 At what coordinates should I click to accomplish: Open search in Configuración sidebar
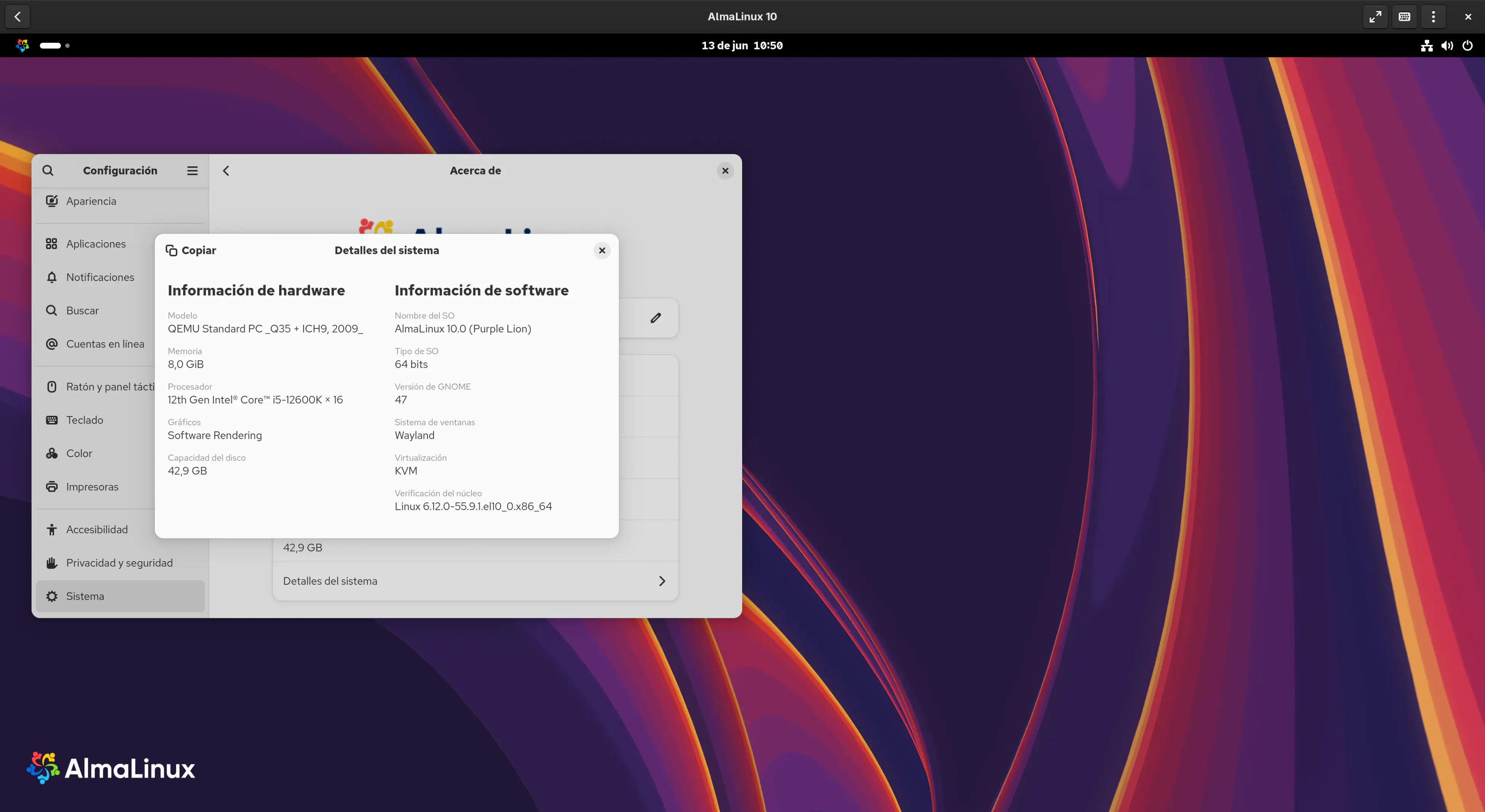click(48, 170)
